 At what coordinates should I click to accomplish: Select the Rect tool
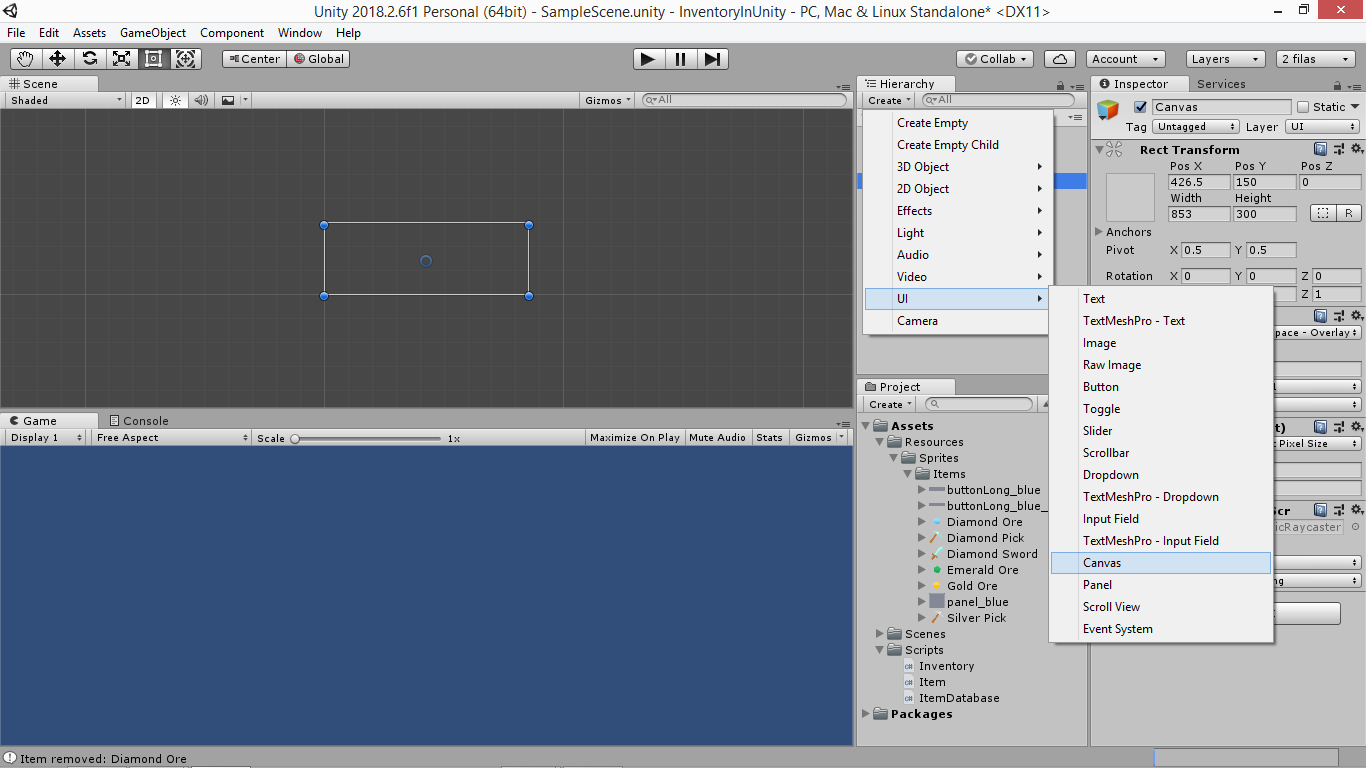[154, 59]
